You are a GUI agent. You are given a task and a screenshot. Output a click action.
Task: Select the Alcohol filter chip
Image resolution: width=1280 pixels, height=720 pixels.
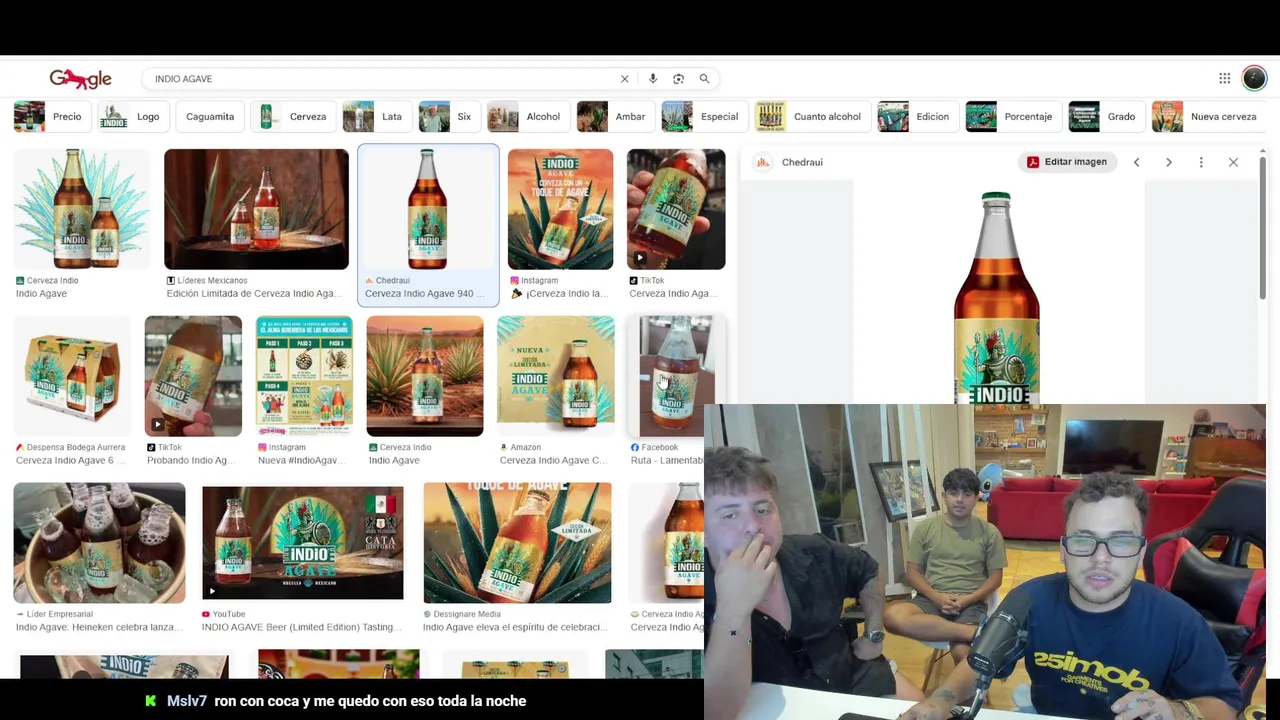(528, 117)
